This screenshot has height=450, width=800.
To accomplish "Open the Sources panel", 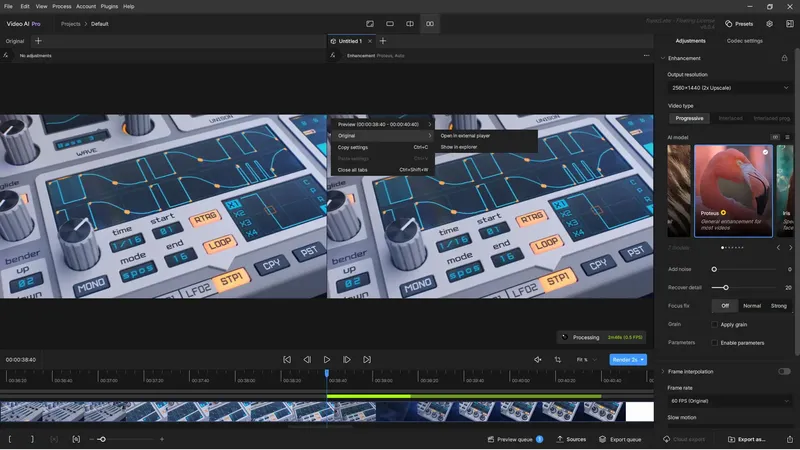I will pyautogui.click(x=571, y=439).
